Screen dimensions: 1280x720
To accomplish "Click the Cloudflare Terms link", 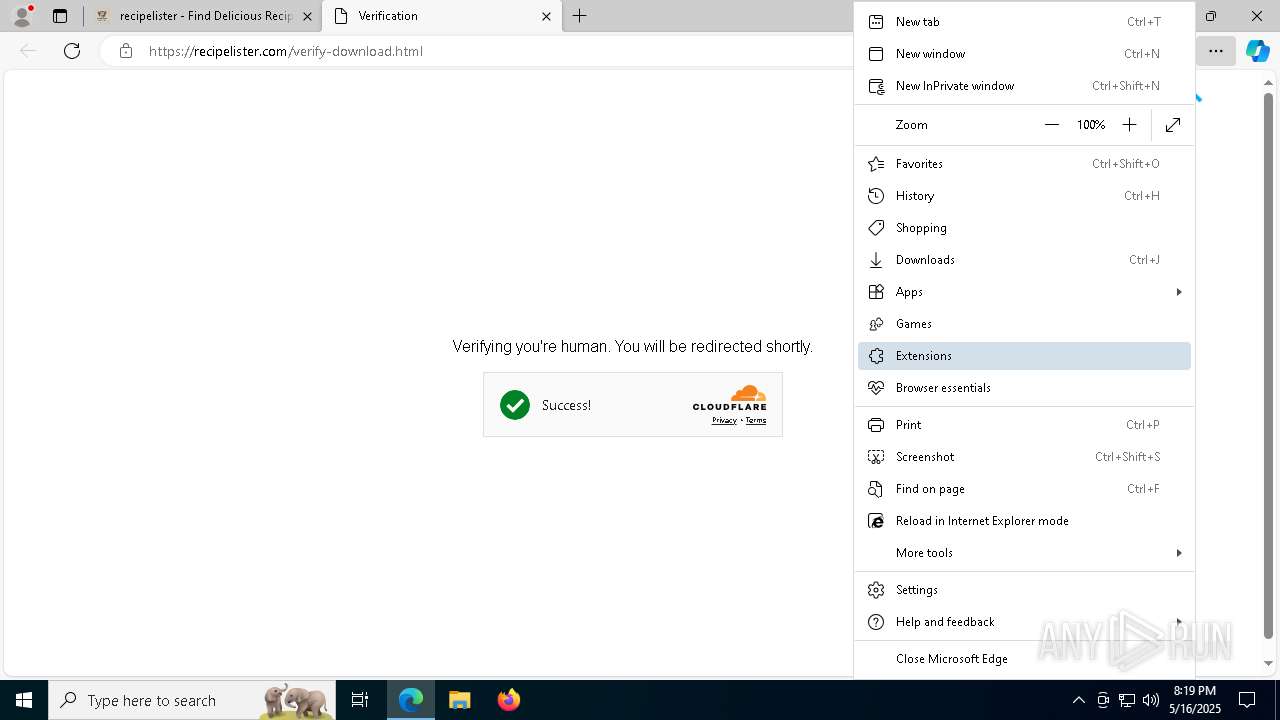I will coord(756,421).
